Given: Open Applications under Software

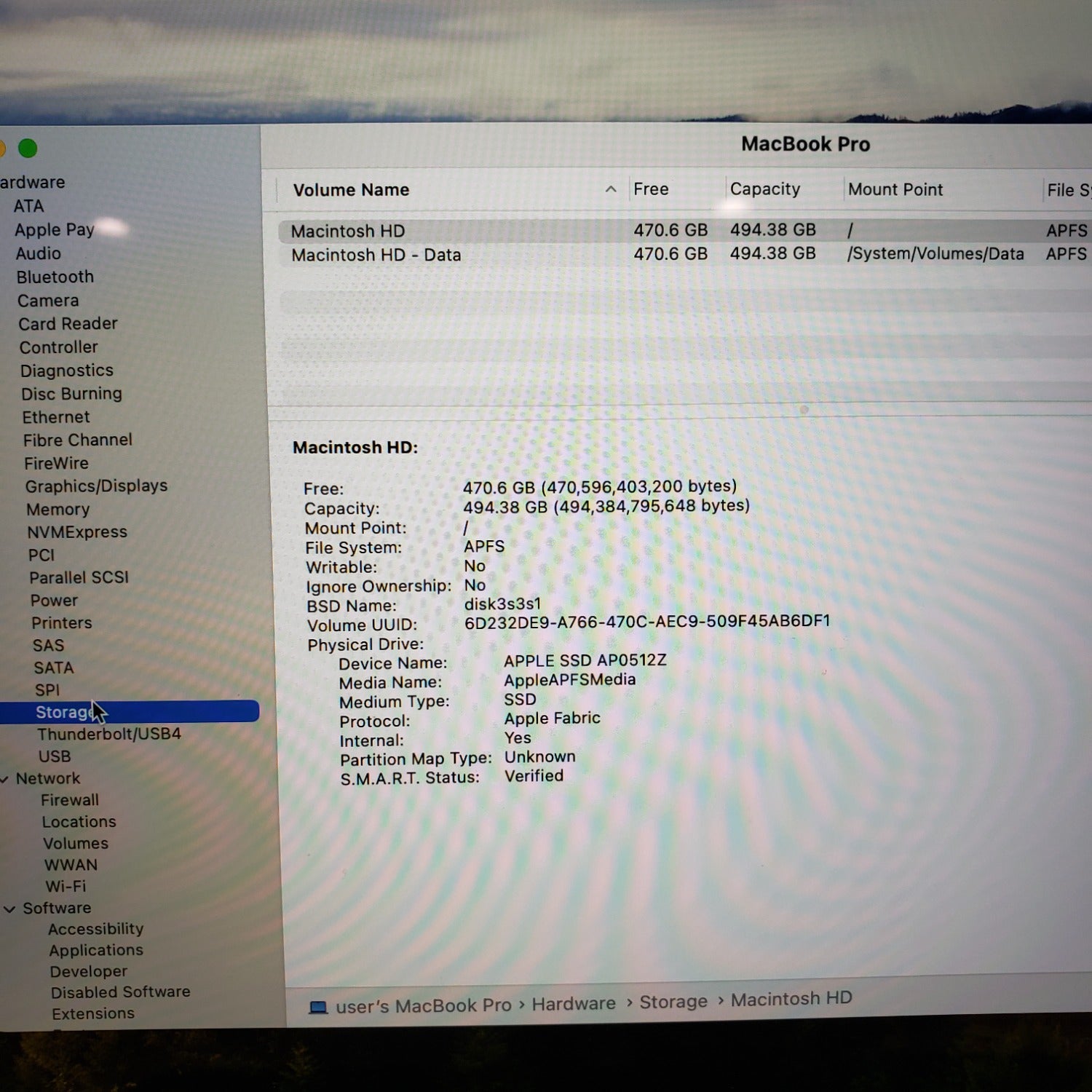Looking at the screenshot, I should (96, 950).
